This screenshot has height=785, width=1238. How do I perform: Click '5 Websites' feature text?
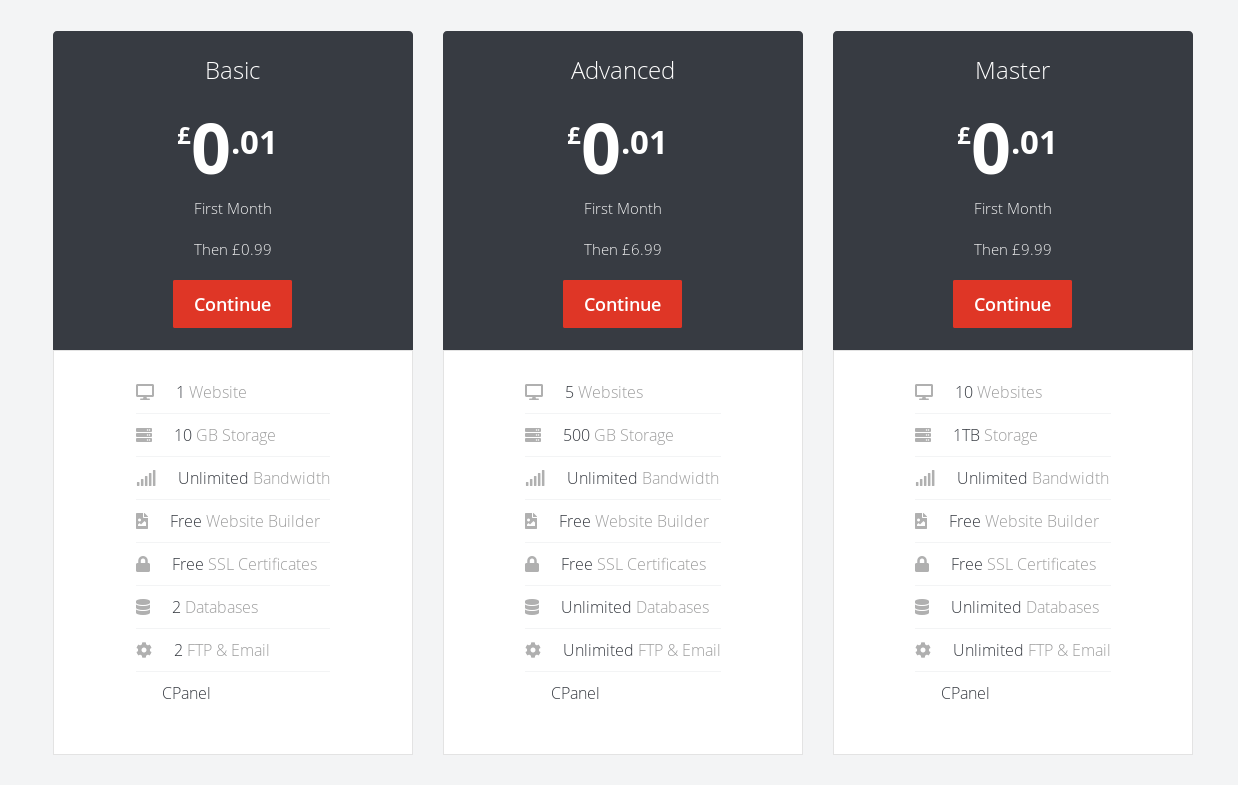(x=604, y=392)
